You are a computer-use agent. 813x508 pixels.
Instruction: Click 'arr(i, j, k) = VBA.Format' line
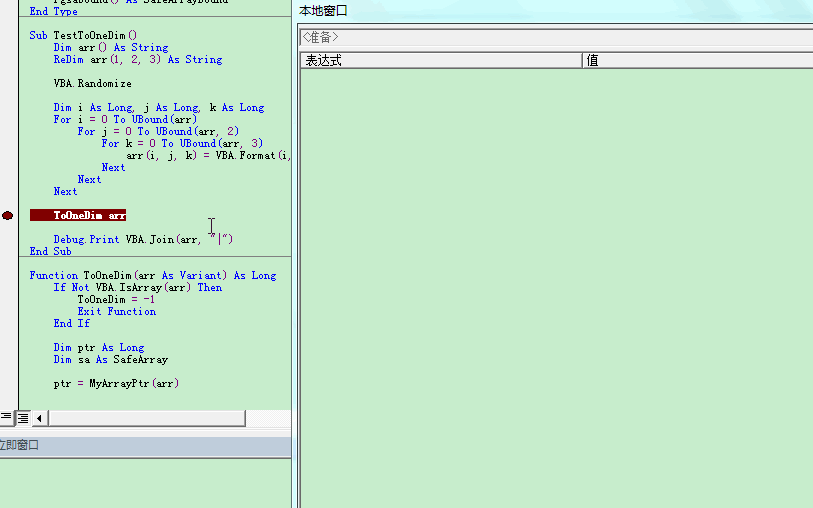(x=208, y=155)
